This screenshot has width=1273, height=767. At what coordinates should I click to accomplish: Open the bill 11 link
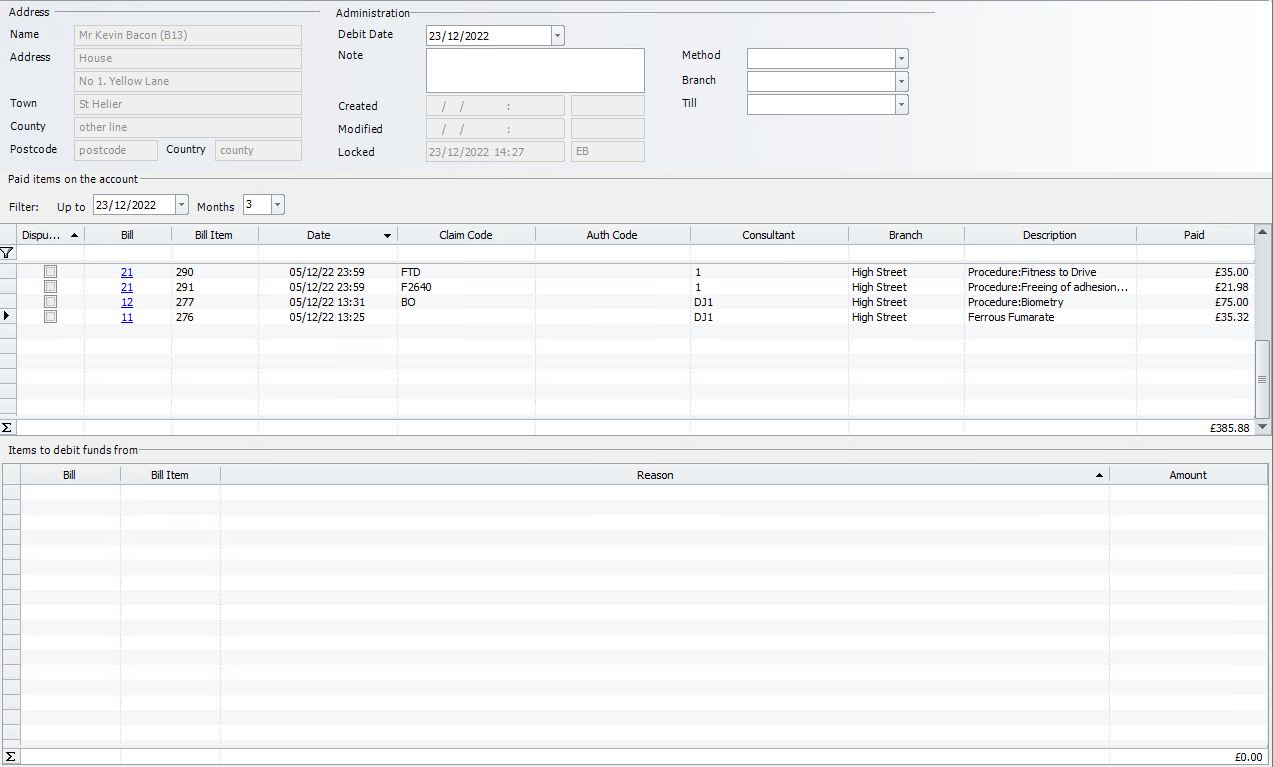[127, 317]
